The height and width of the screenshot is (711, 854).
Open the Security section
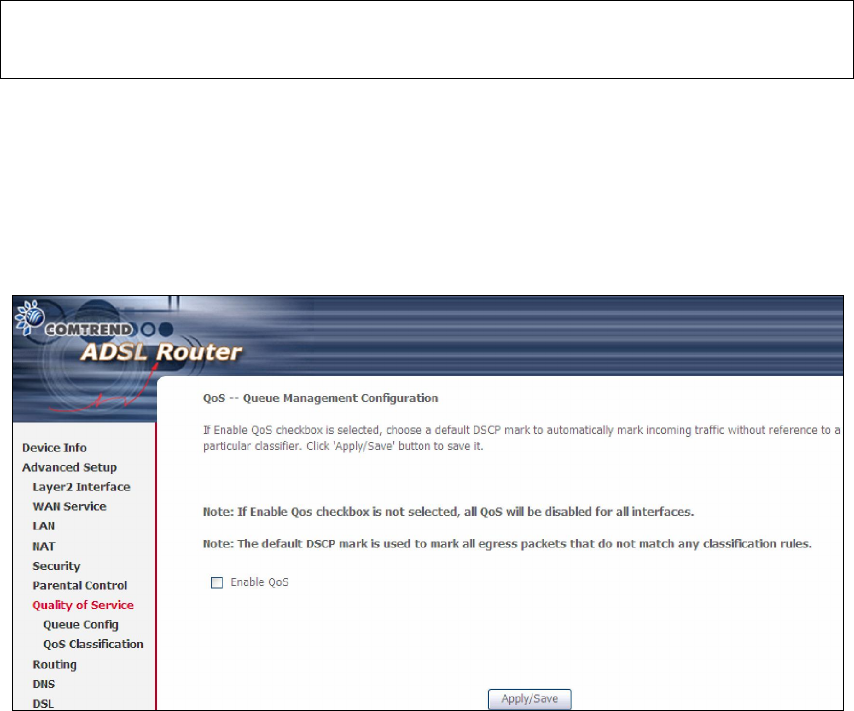point(56,566)
